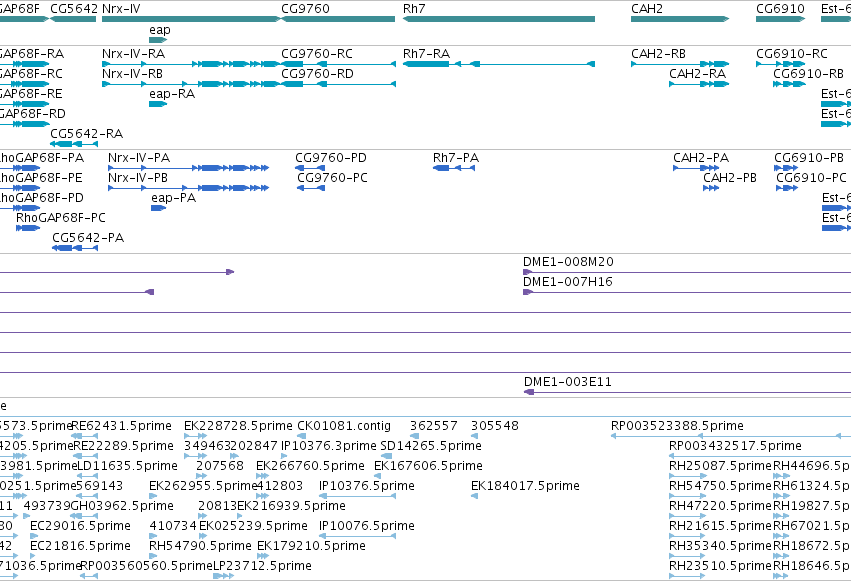
Task: Select the EK216939.5prime label
Action: [x=291, y=506]
